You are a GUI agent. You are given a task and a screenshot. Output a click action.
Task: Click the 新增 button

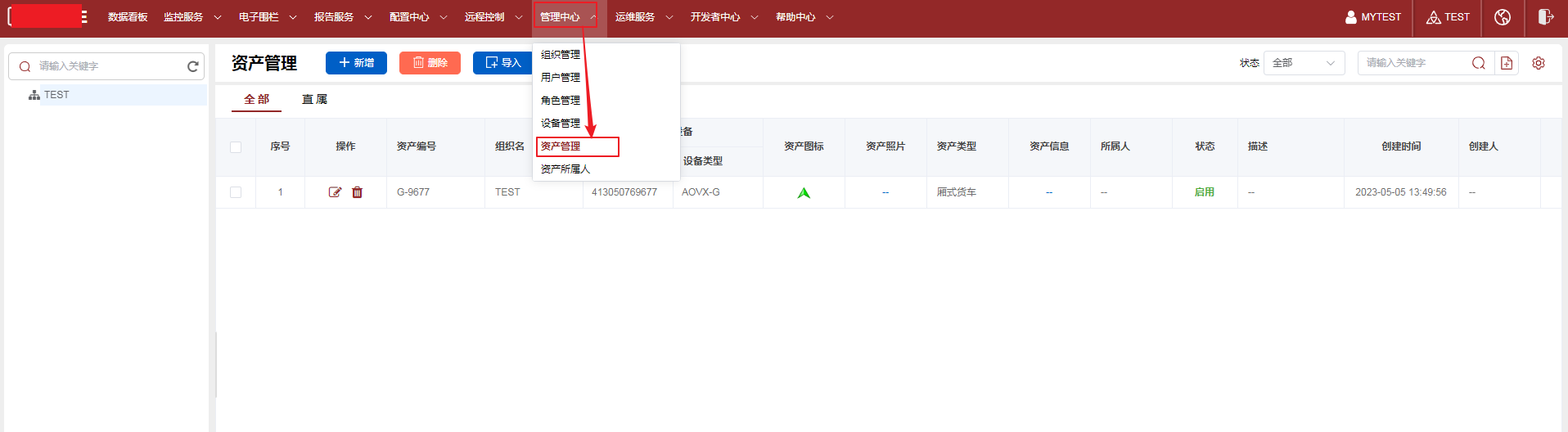356,63
